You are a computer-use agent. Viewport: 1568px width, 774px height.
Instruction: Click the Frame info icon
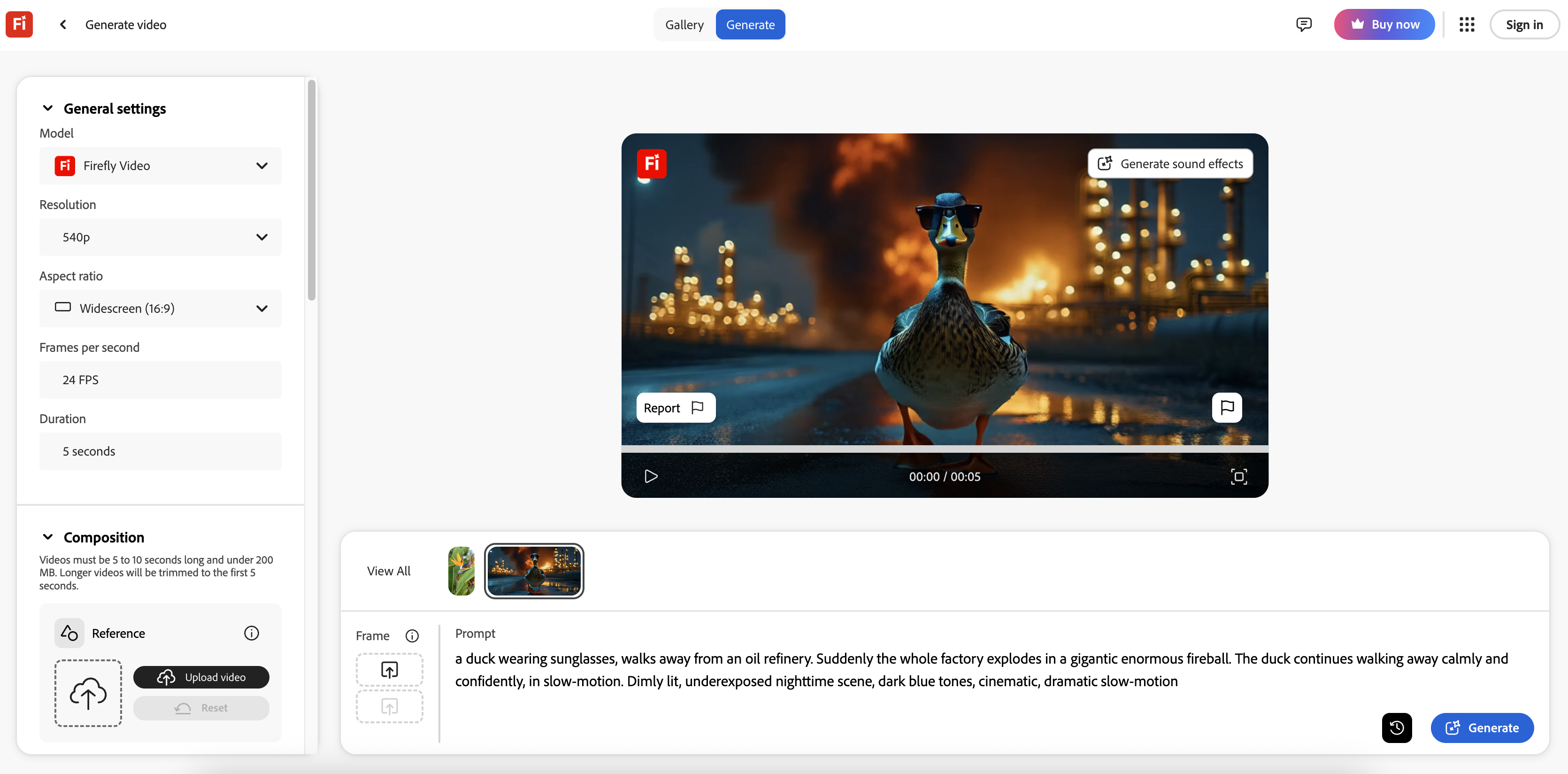coord(413,635)
